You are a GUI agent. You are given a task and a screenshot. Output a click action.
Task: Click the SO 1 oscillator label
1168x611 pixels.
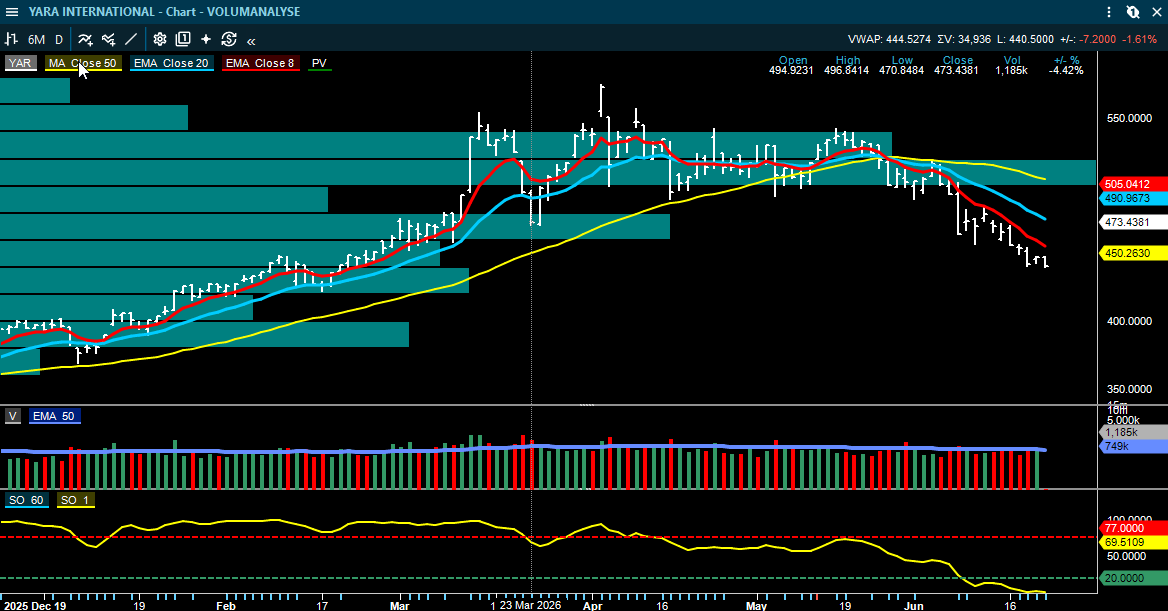[x=74, y=500]
